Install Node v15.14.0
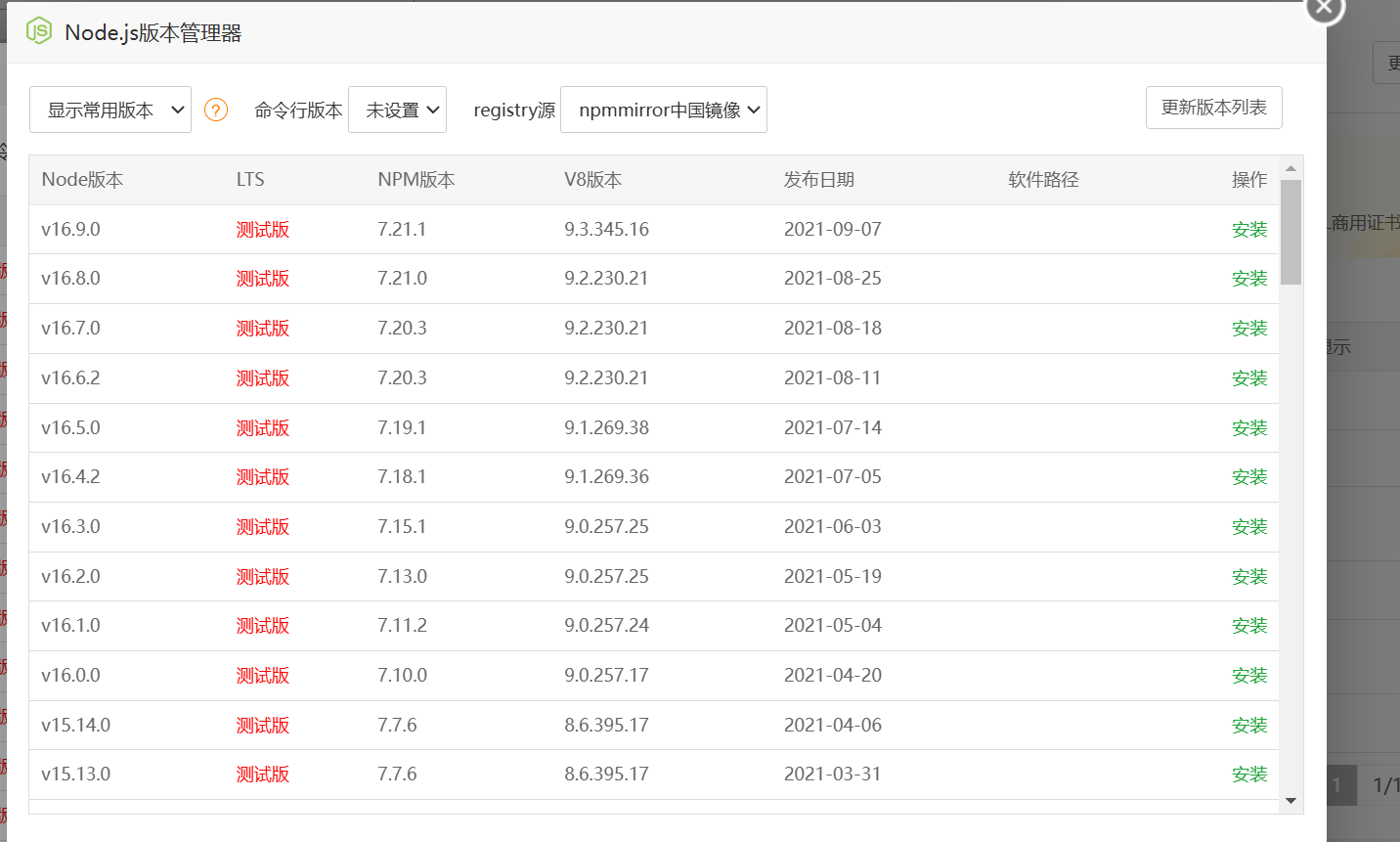This screenshot has width=1400, height=842. [1249, 725]
